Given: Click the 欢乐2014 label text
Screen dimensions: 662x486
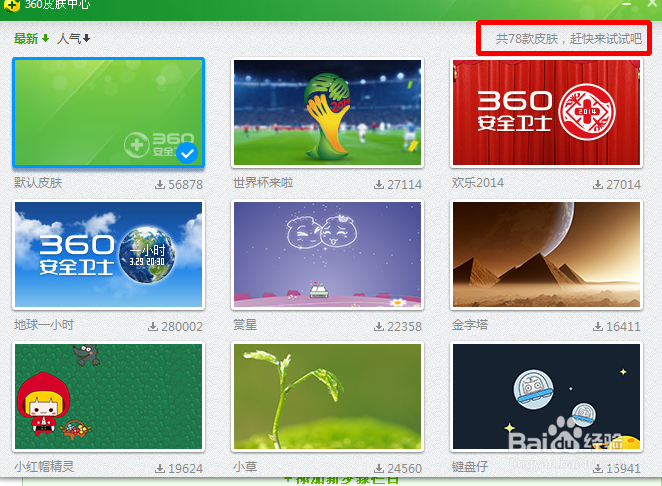Looking at the screenshot, I should (478, 183).
